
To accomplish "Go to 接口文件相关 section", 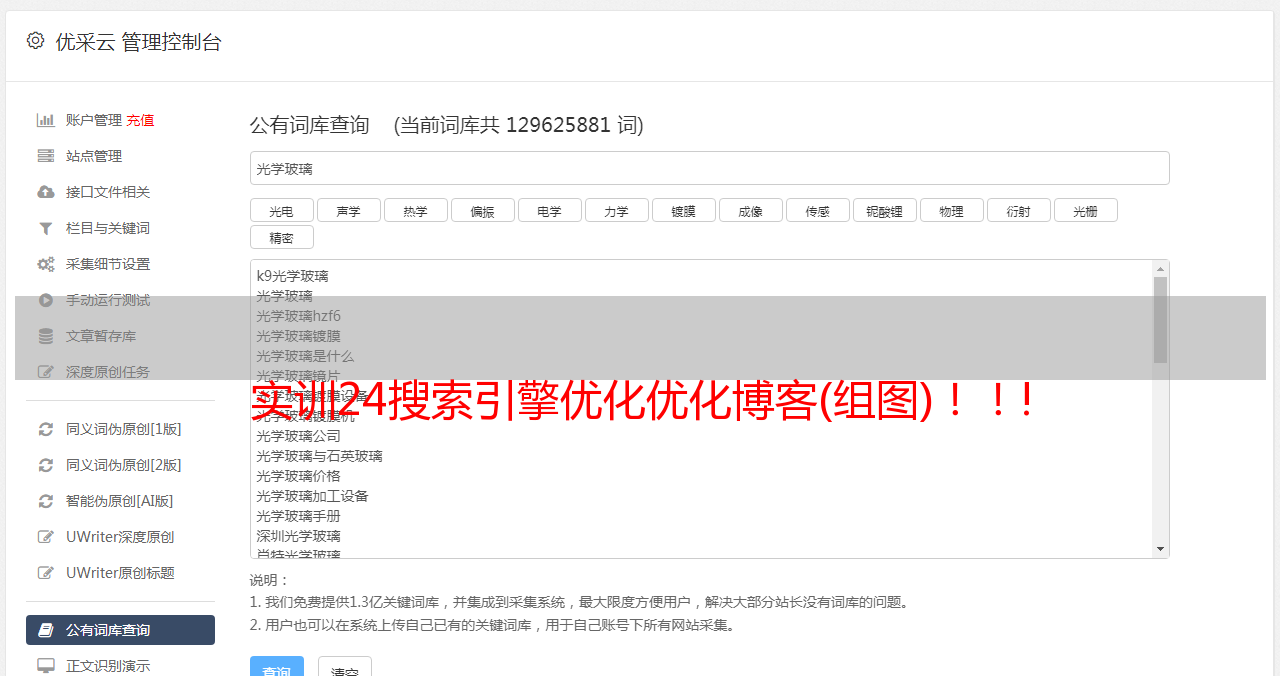I will pyautogui.click(x=108, y=192).
